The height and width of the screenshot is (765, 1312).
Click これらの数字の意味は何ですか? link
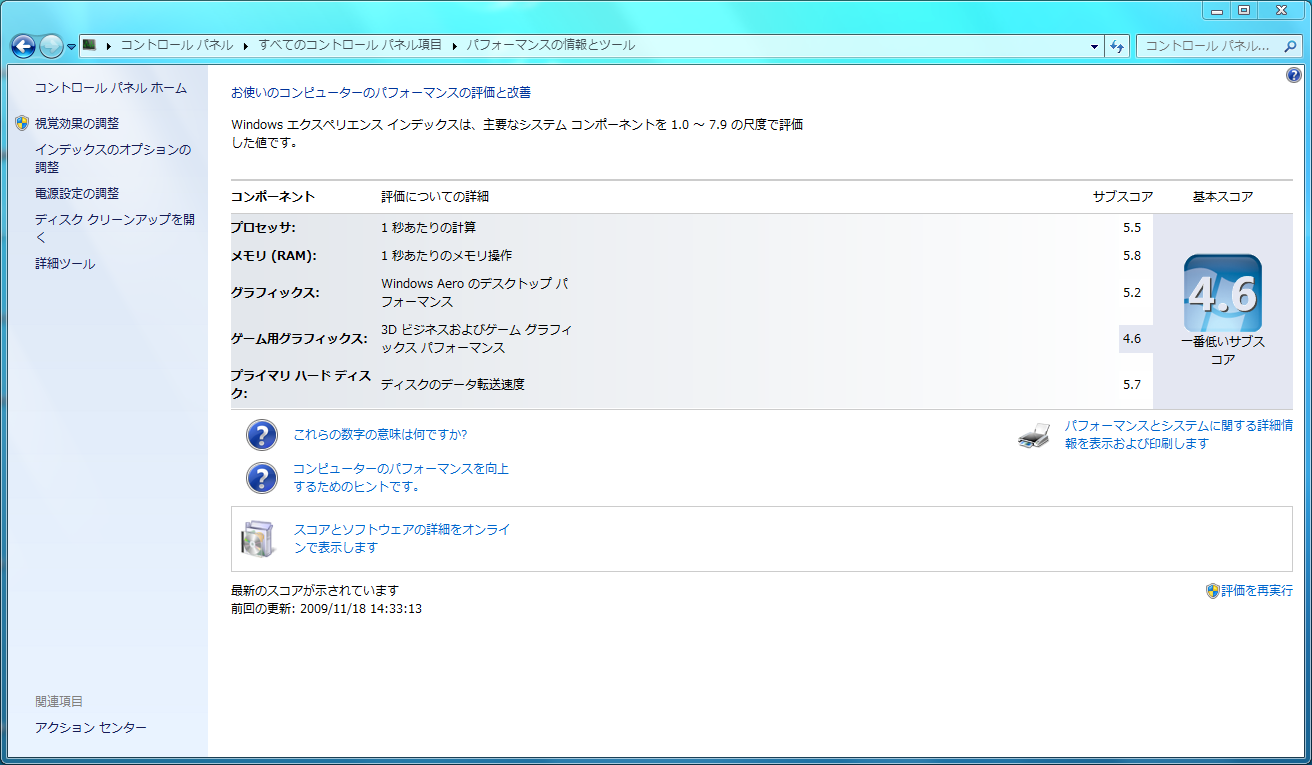tap(380, 435)
